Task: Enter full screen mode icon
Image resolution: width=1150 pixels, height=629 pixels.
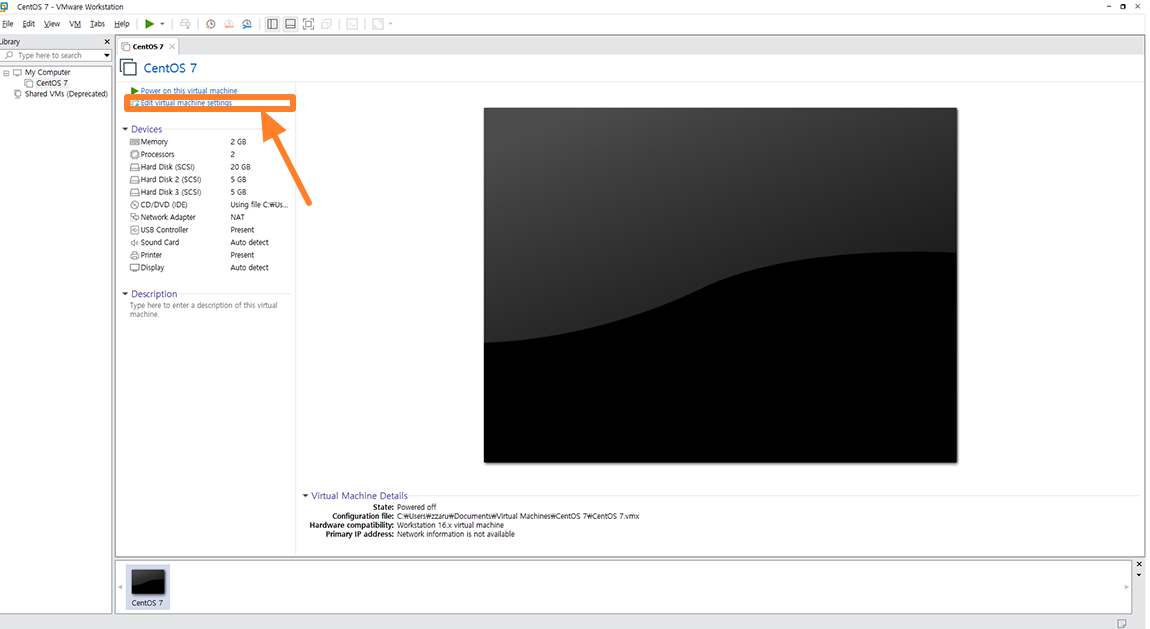Action: 309,24
